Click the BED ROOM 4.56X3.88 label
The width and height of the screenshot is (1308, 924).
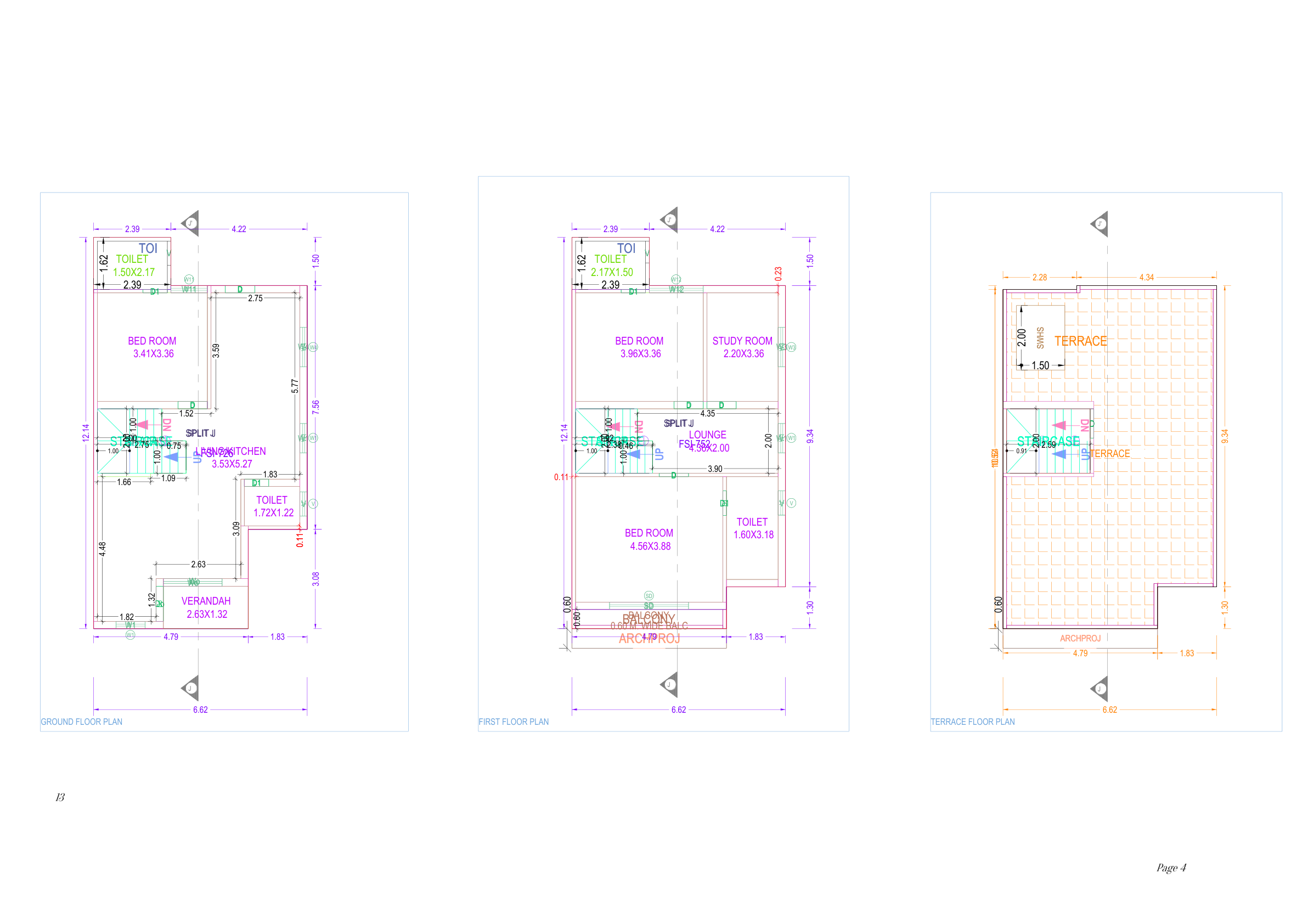[x=649, y=539]
